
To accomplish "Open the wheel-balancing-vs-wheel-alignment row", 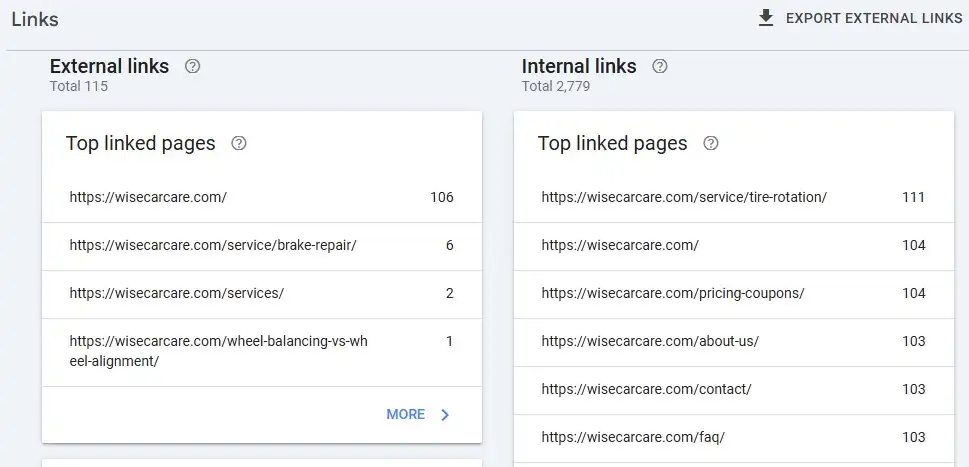I will [262, 351].
